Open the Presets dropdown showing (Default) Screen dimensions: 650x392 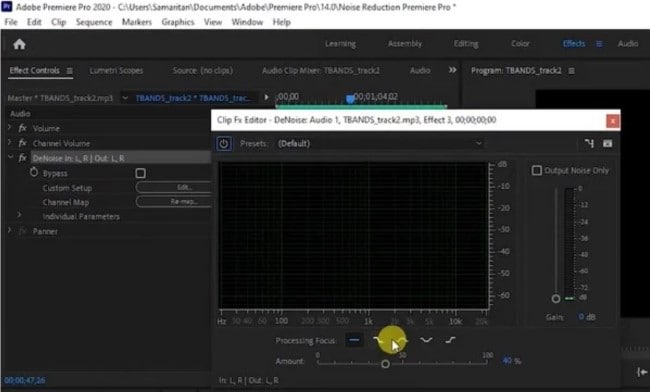379,144
